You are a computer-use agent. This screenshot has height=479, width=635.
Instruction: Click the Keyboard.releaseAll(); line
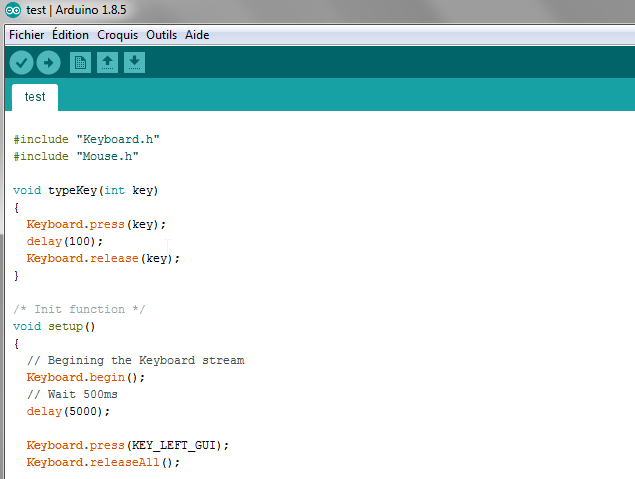pyautogui.click(x=103, y=463)
